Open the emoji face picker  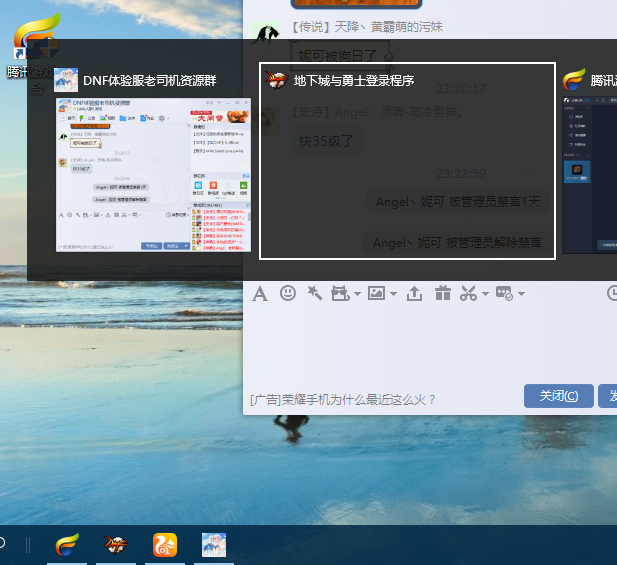click(288, 293)
